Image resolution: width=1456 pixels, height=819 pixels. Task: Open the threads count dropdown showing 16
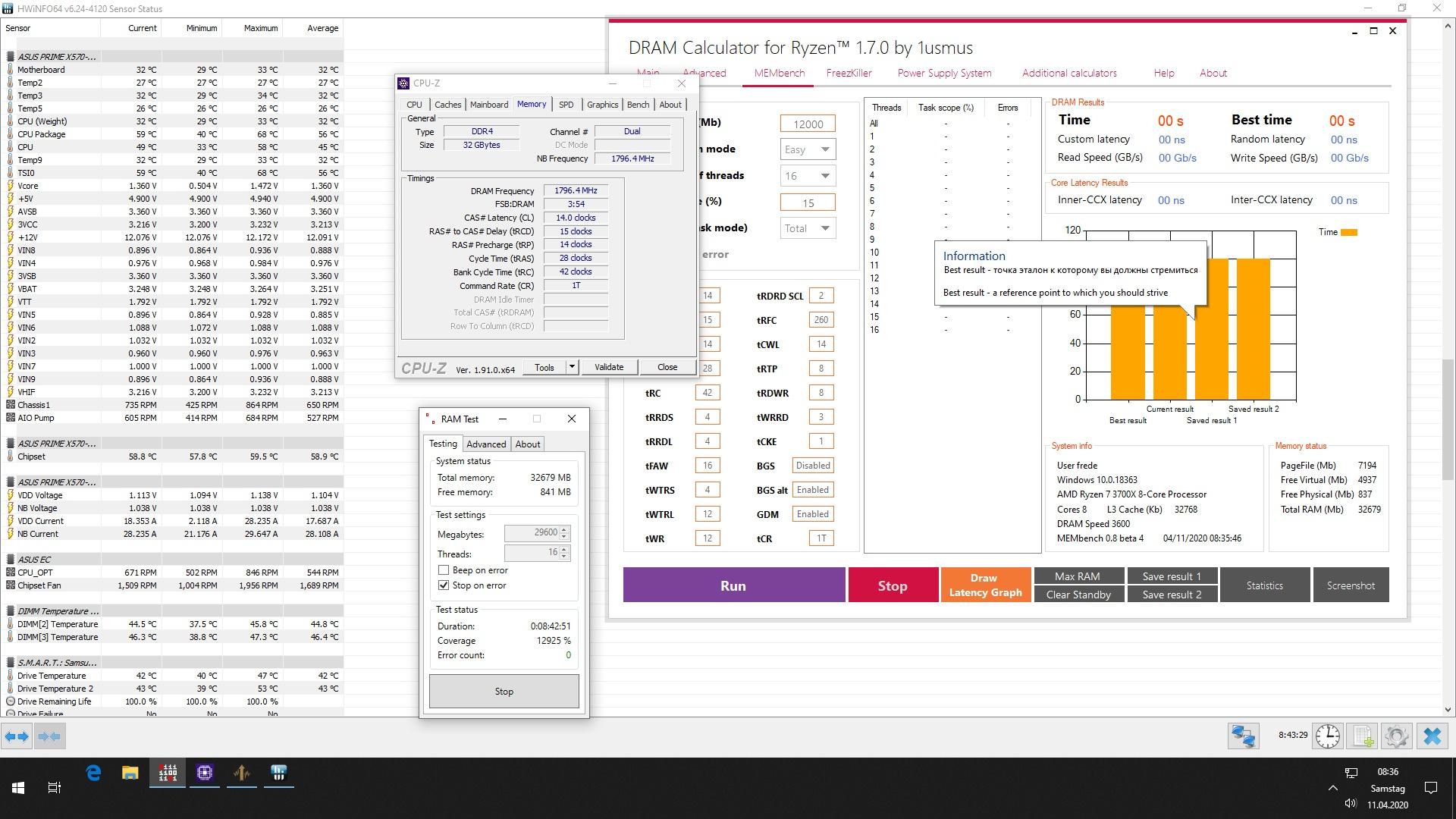808,176
